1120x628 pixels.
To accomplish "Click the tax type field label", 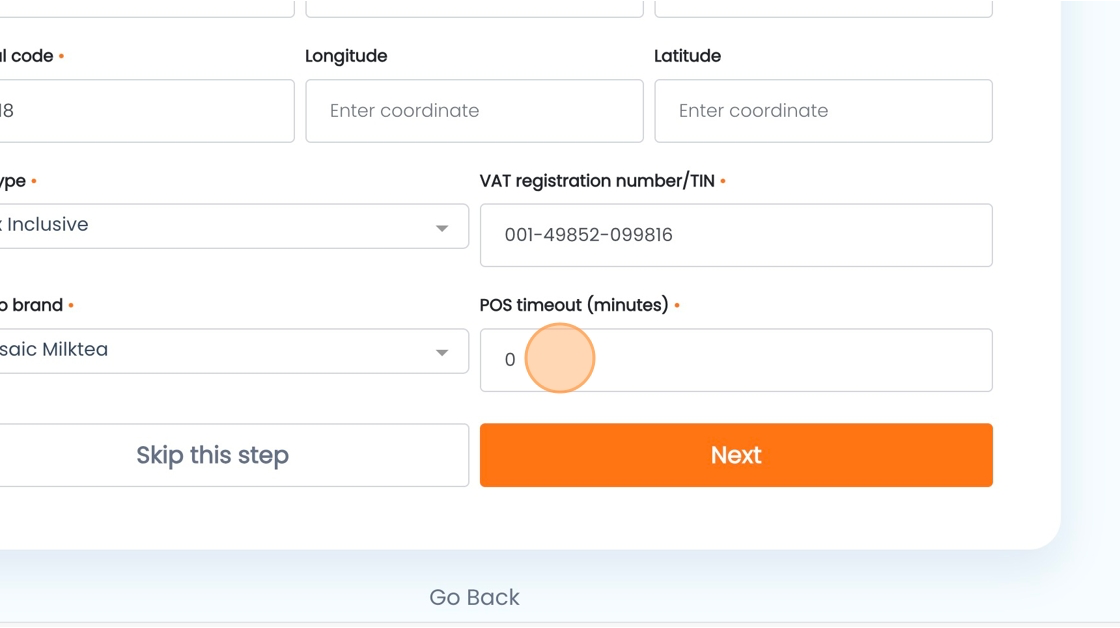I will (x=13, y=181).
